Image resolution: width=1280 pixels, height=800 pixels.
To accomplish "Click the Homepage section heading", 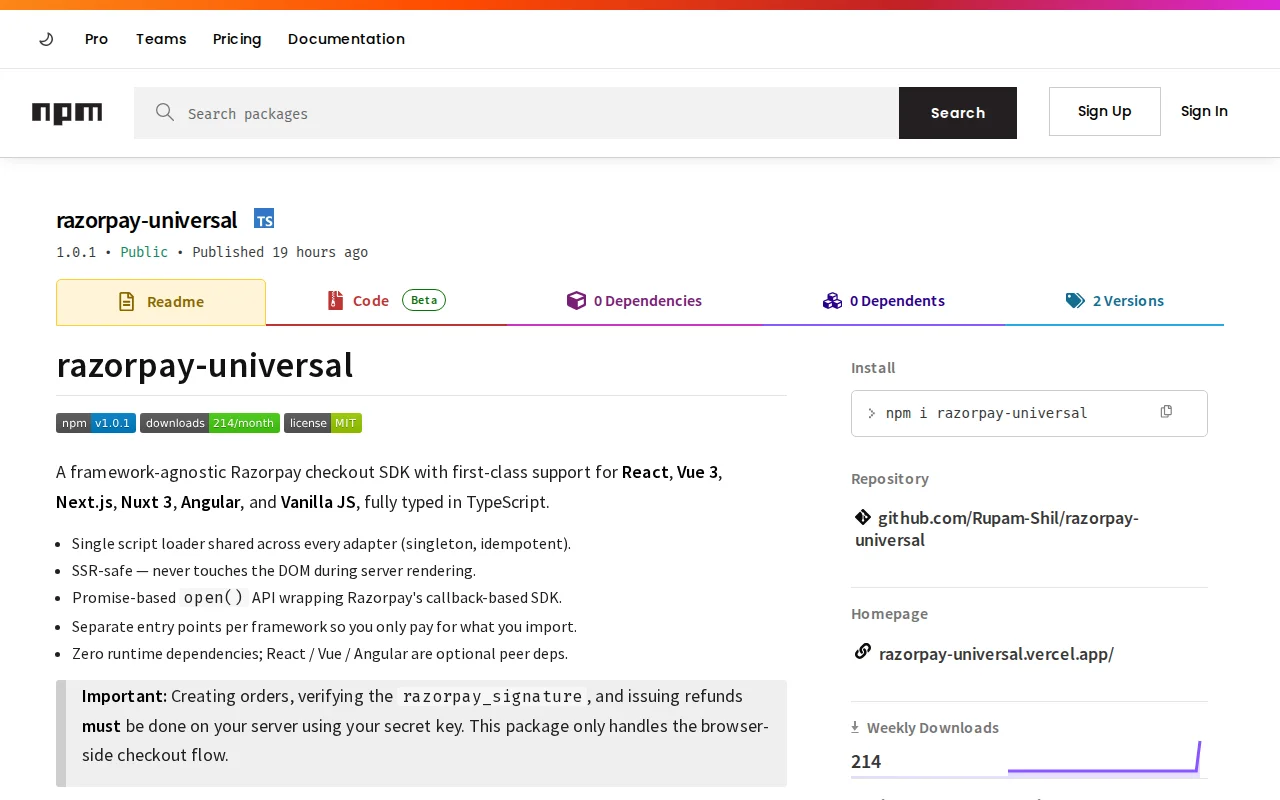I will coord(889,614).
